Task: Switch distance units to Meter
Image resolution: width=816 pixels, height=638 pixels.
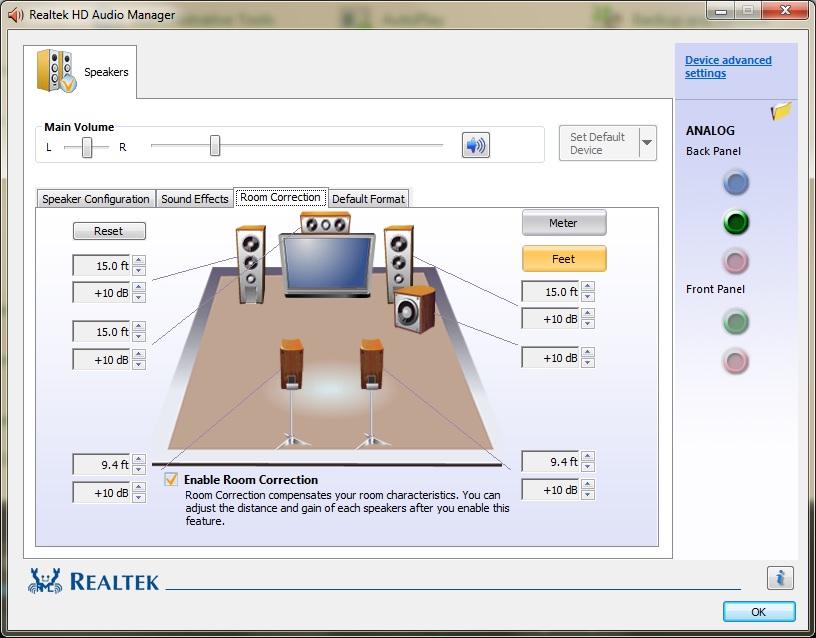Action: point(563,223)
